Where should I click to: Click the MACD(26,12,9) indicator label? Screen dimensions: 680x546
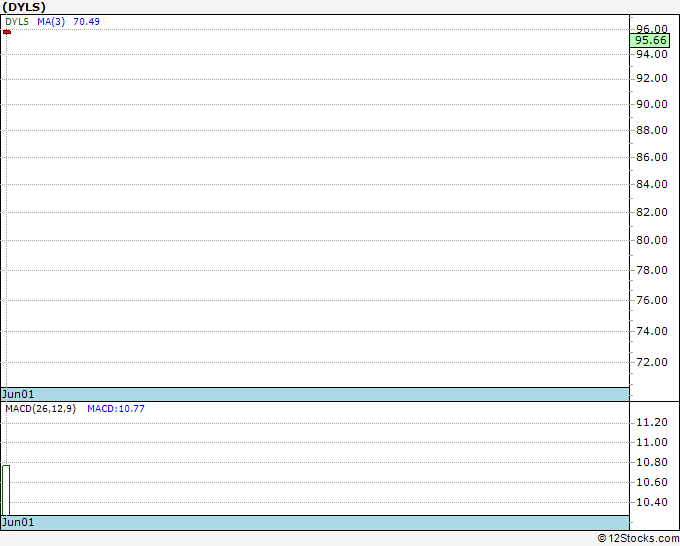click(x=40, y=409)
